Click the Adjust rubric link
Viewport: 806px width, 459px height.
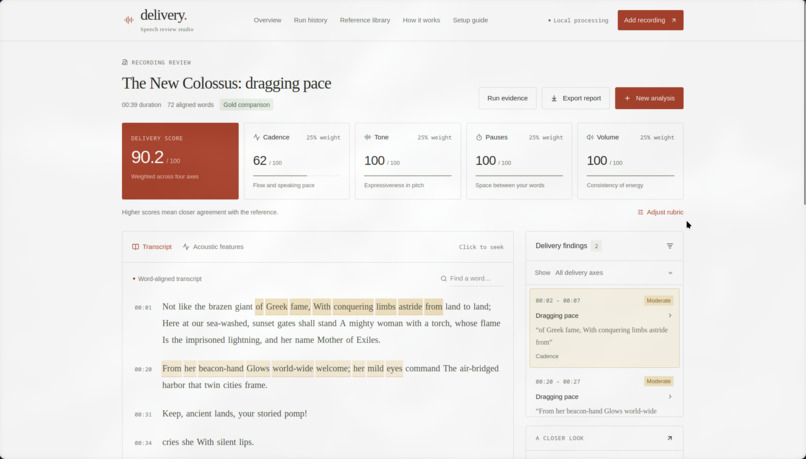click(661, 212)
